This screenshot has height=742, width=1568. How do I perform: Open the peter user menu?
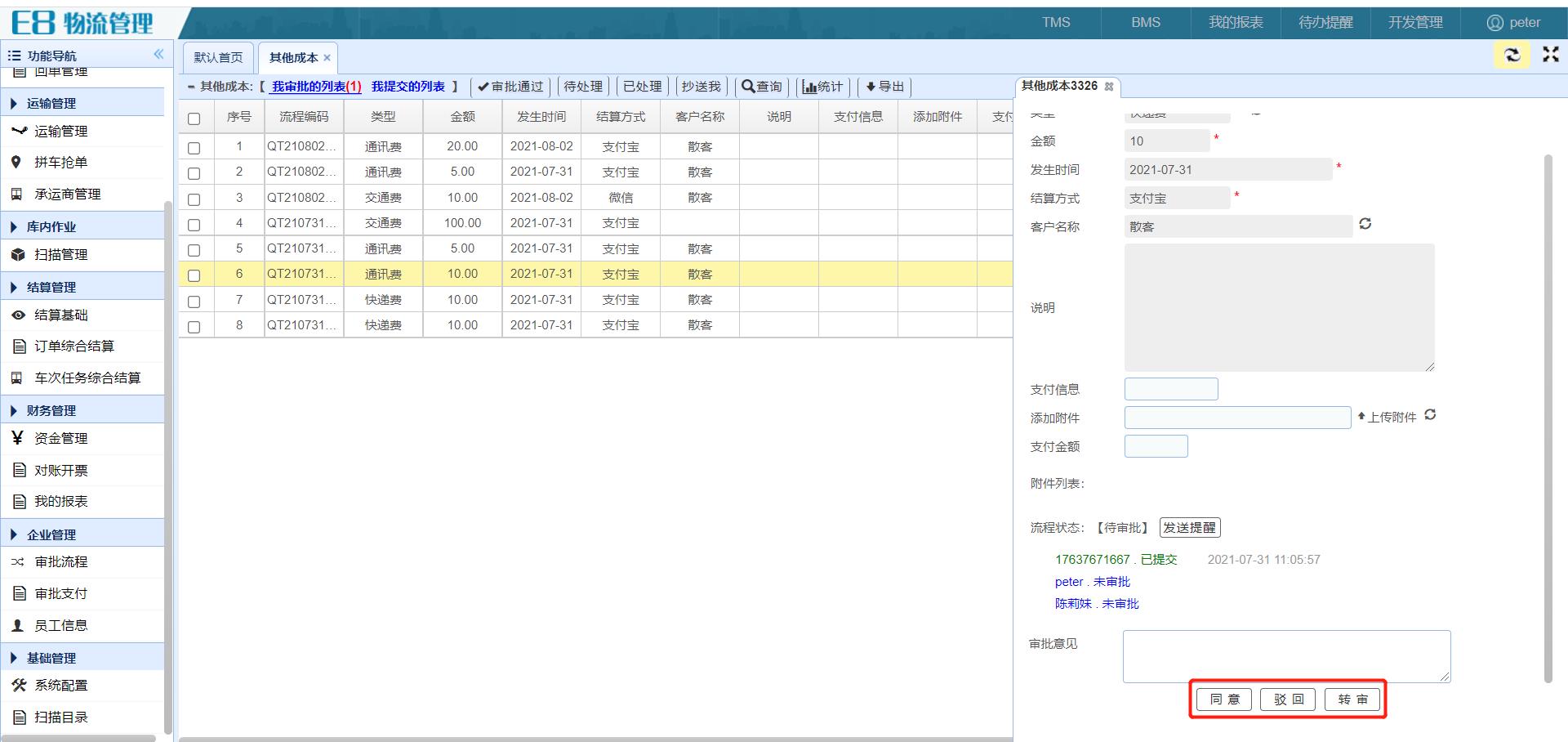click(1514, 23)
